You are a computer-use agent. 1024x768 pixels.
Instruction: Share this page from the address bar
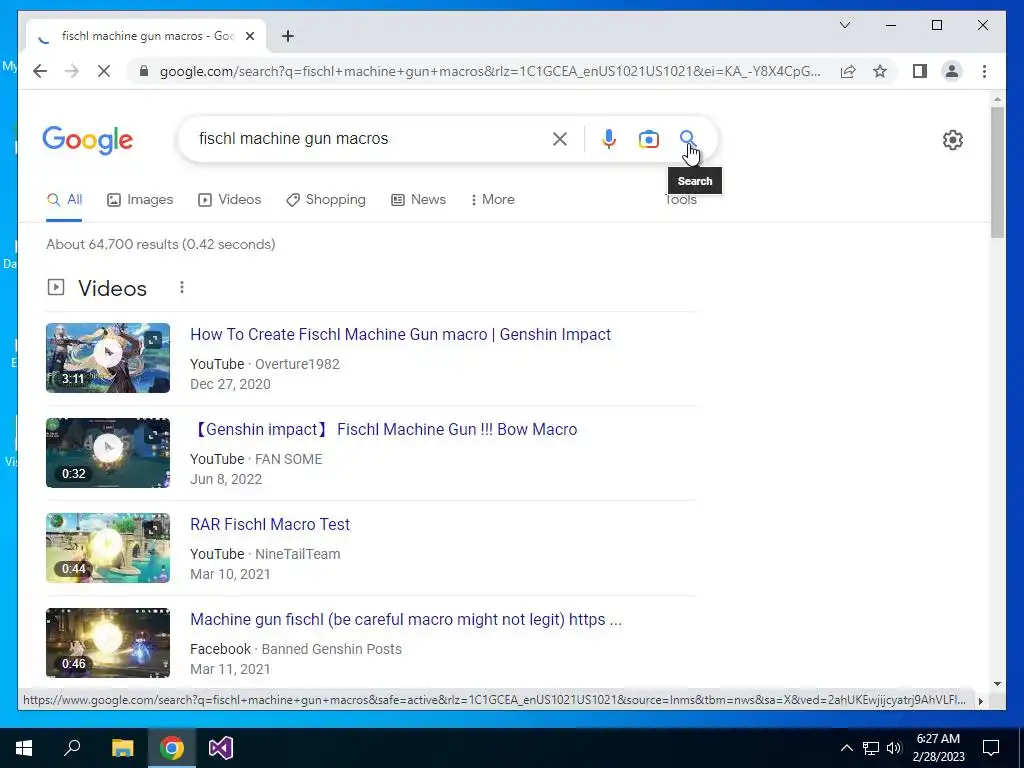[848, 71]
